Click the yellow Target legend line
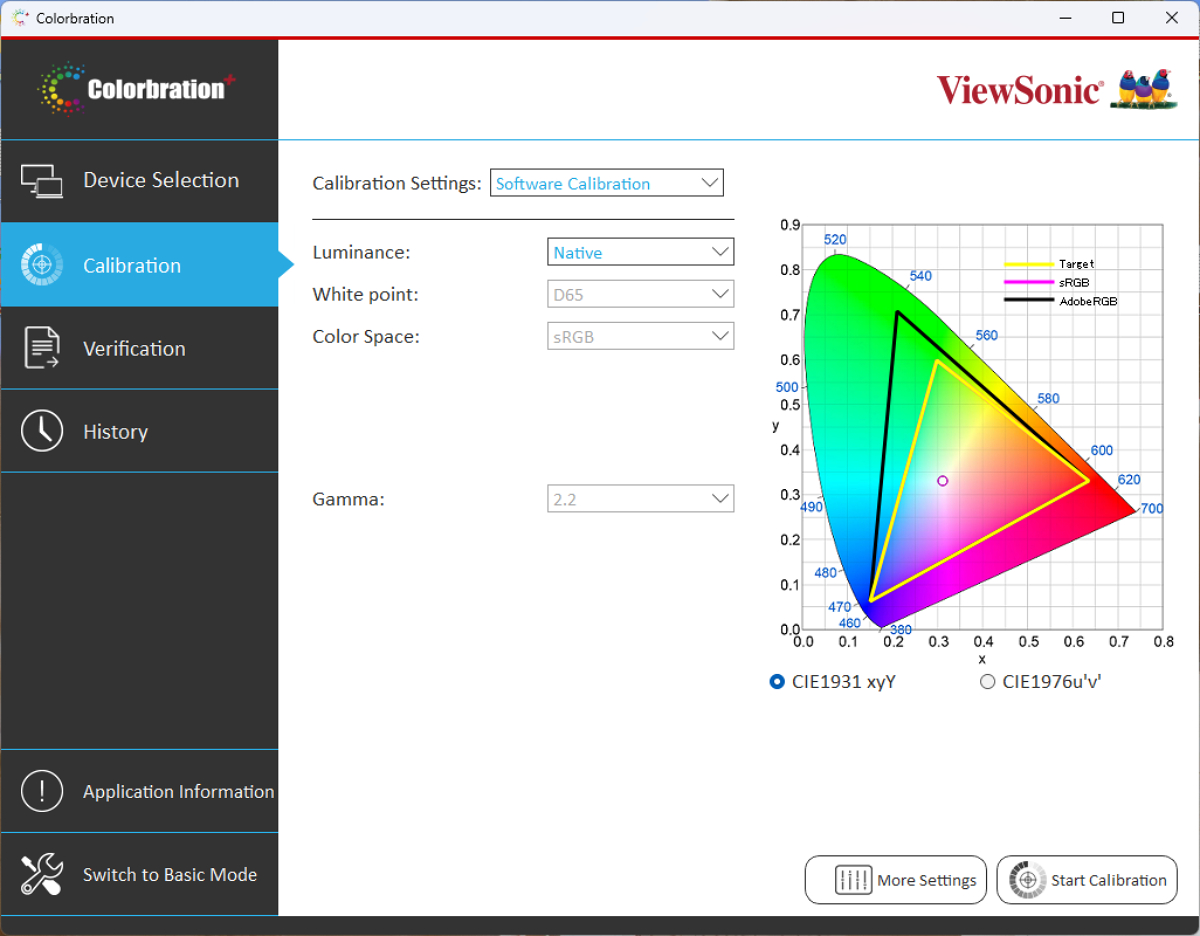This screenshot has width=1200, height=936. tap(1029, 264)
